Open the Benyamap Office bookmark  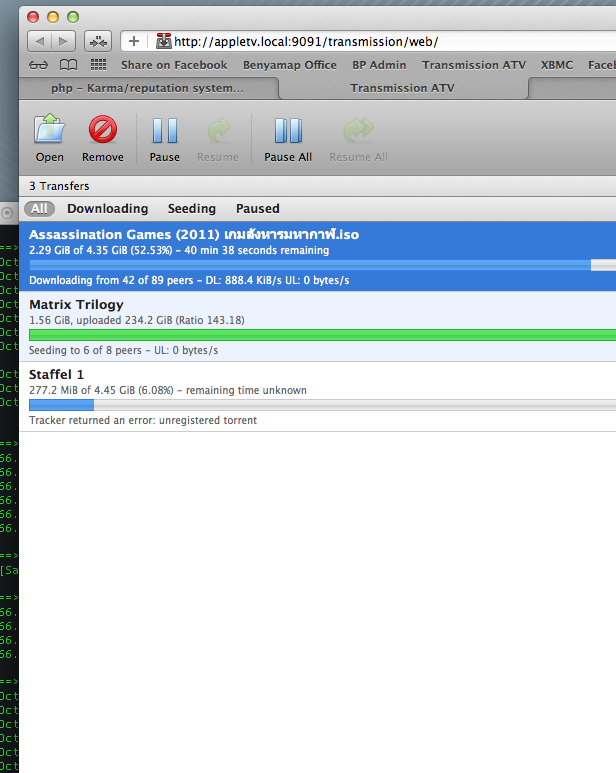point(289,65)
